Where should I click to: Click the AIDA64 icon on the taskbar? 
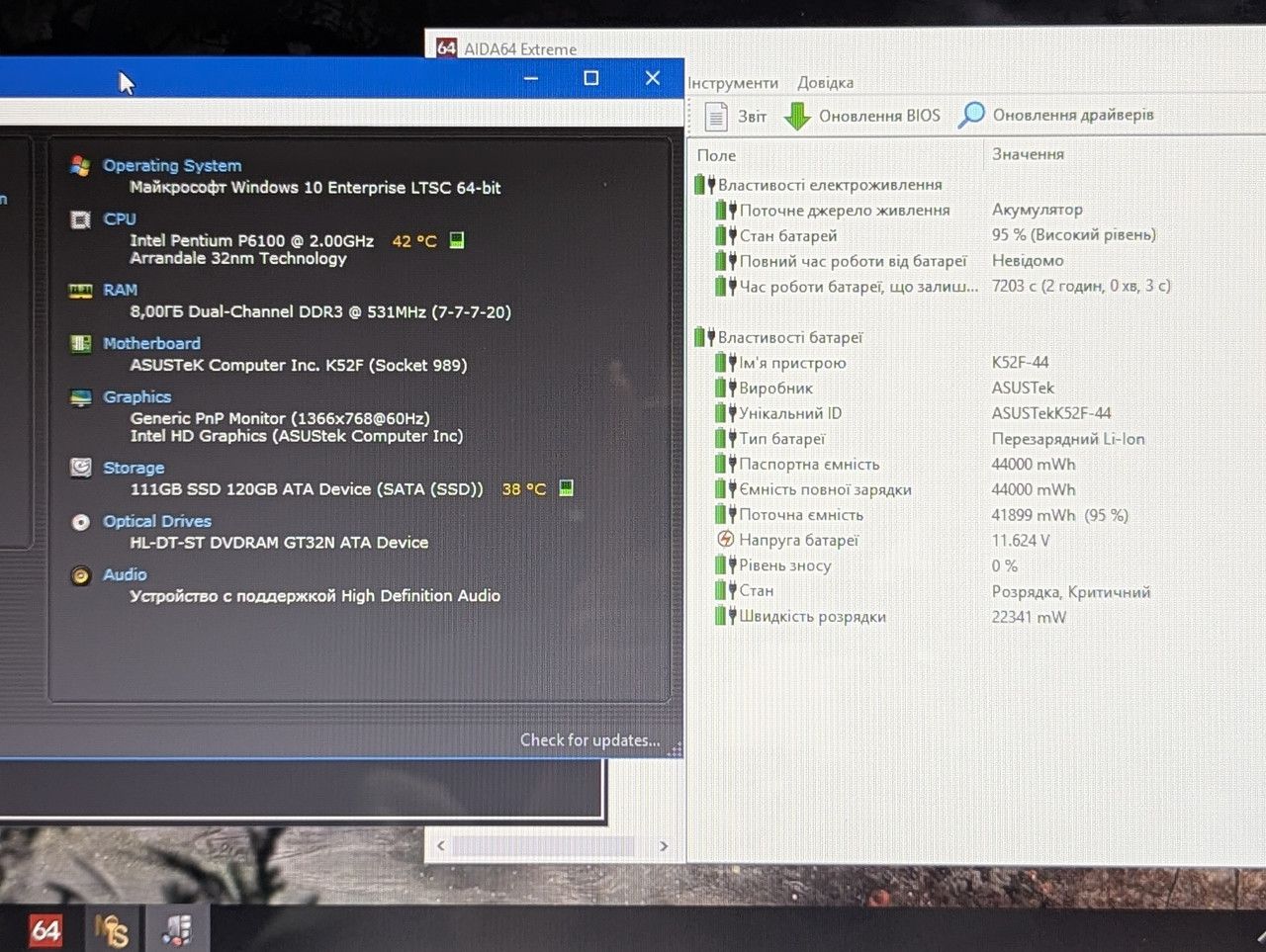(x=45, y=929)
